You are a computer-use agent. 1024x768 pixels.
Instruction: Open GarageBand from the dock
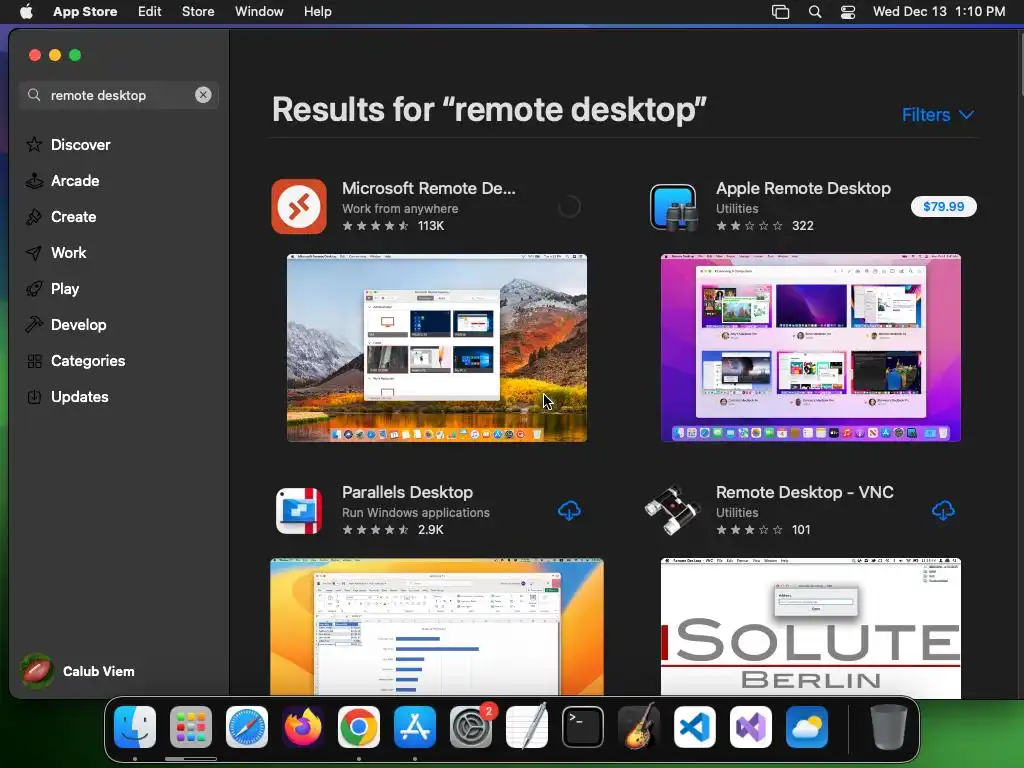click(x=639, y=727)
